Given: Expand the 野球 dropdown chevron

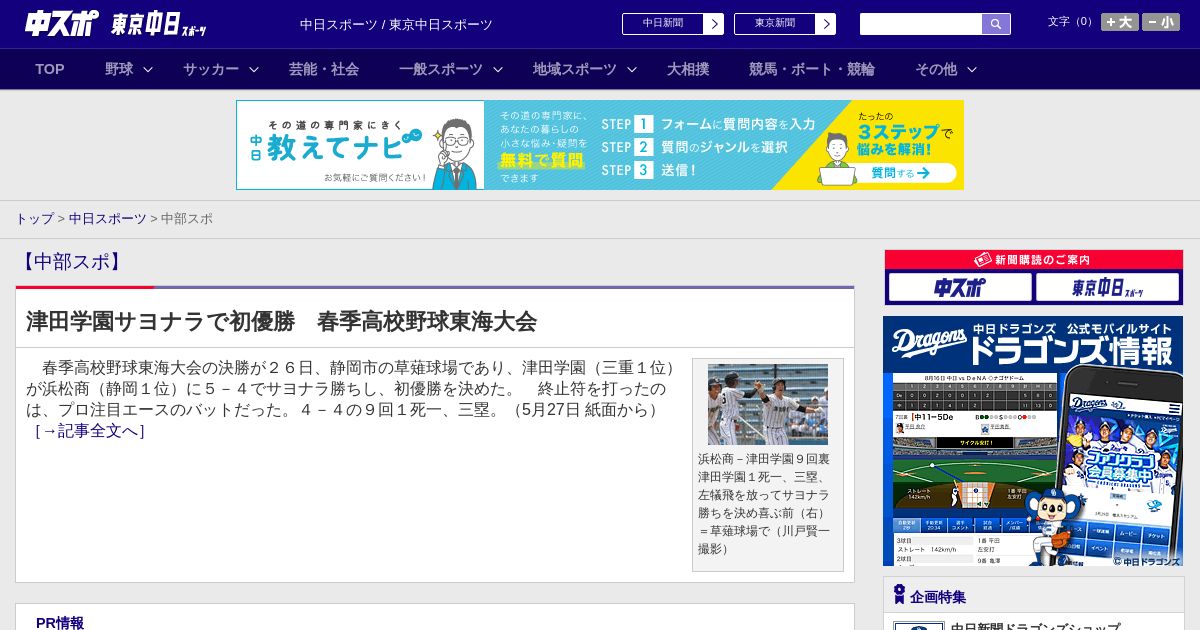Looking at the screenshot, I should tap(148, 69).
